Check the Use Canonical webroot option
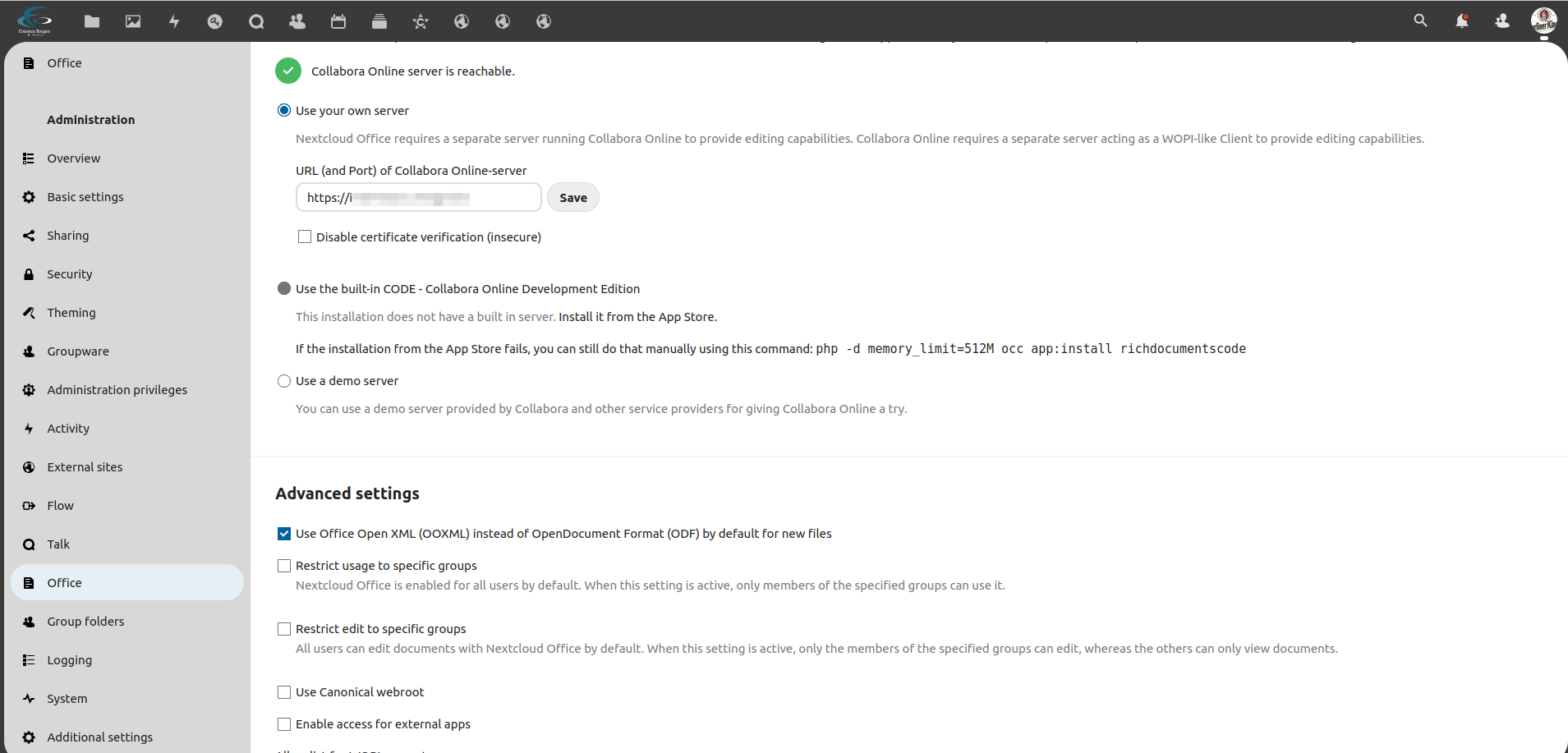This screenshot has height=753, width=1568. (x=284, y=692)
